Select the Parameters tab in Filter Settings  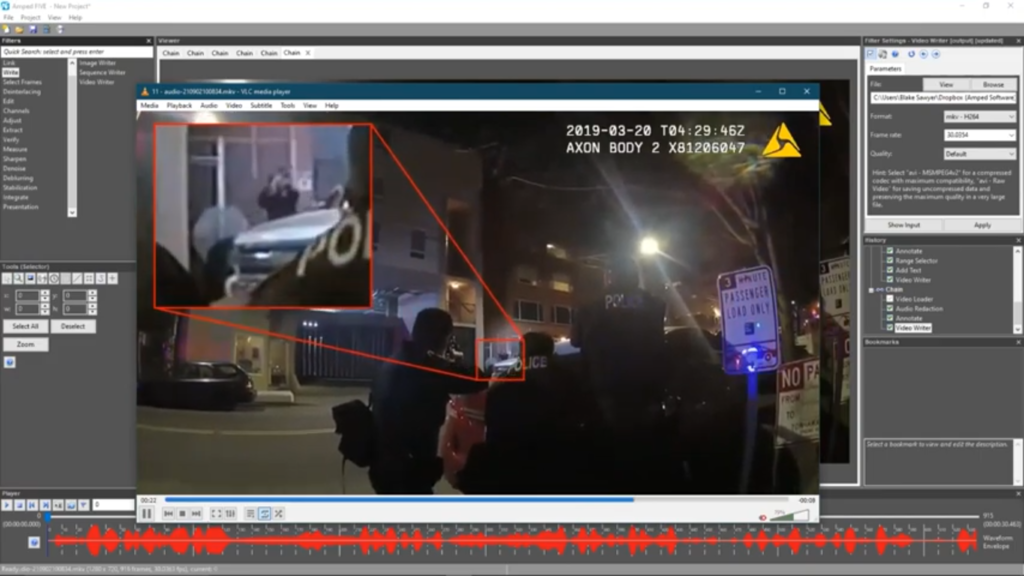[886, 69]
